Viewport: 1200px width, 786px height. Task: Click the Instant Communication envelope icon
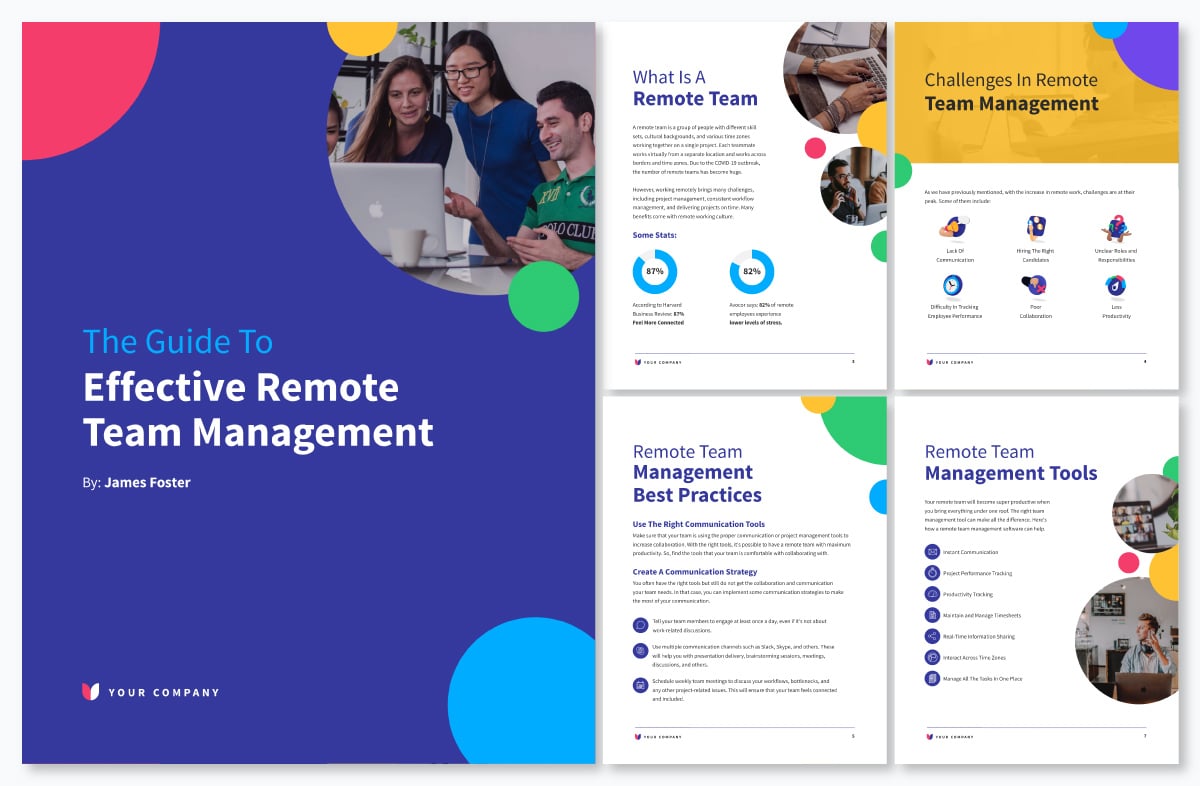point(932,552)
